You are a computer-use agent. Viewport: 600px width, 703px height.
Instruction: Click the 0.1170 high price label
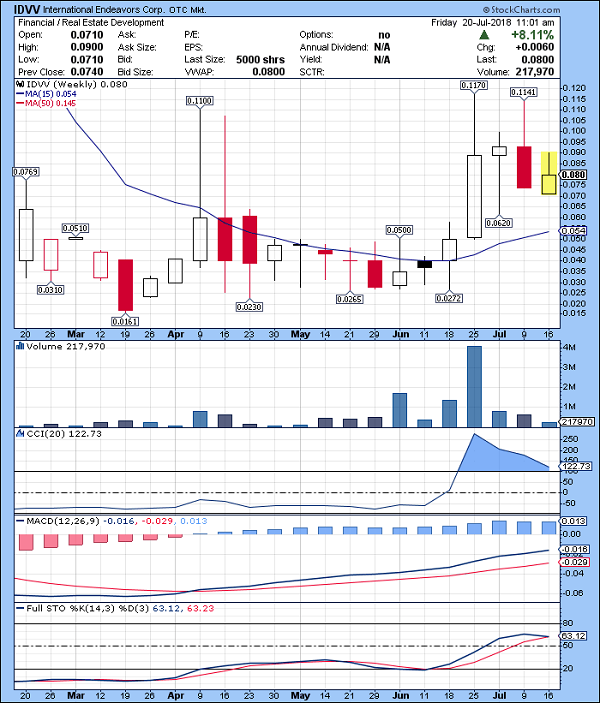(x=474, y=85)
